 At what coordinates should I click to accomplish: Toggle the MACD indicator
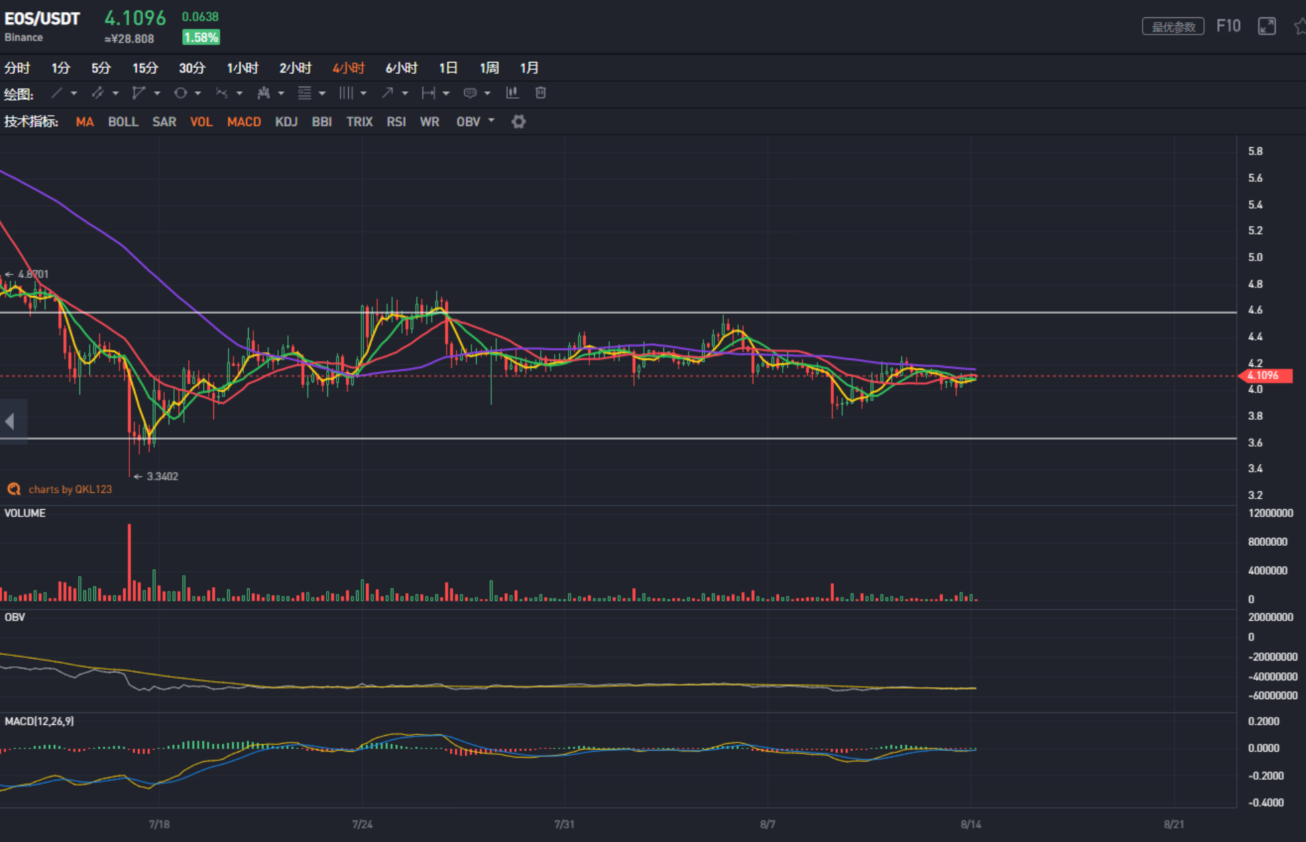244,122
